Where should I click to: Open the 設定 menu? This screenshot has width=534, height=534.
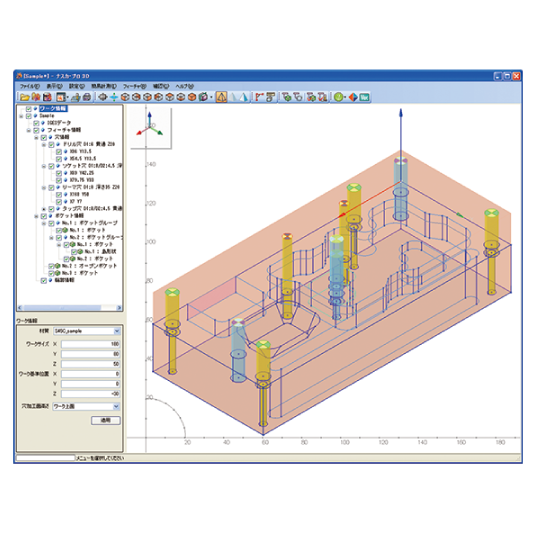(x=77, y=86)
